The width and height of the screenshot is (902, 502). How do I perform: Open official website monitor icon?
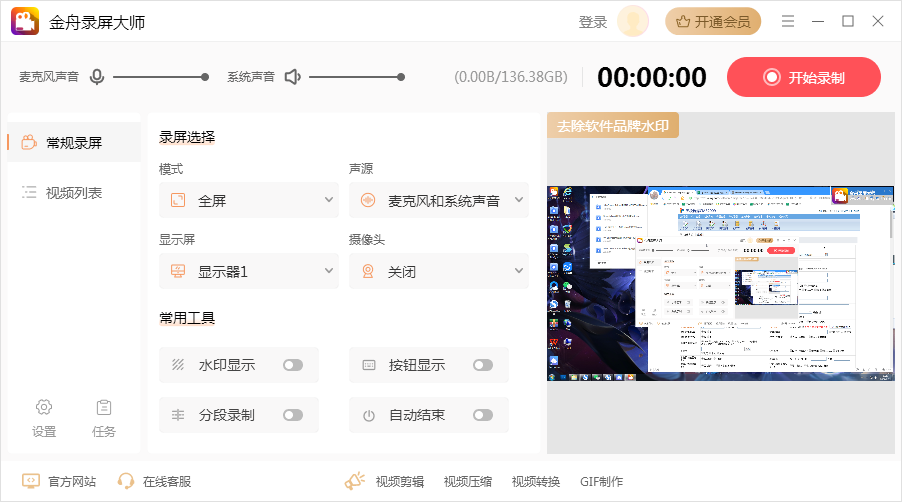31,481
